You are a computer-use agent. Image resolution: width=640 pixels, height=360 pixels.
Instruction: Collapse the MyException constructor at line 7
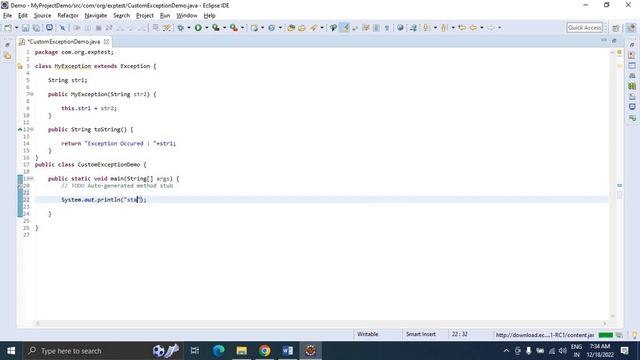tap(32, 94)
